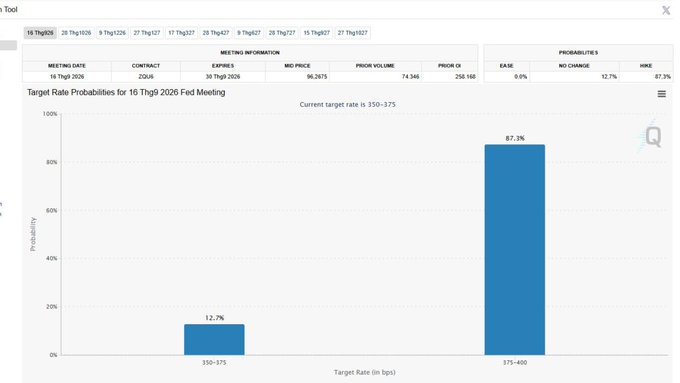
Task: Select the 16 Thg926 meeting tab
Action: point(40,33)
